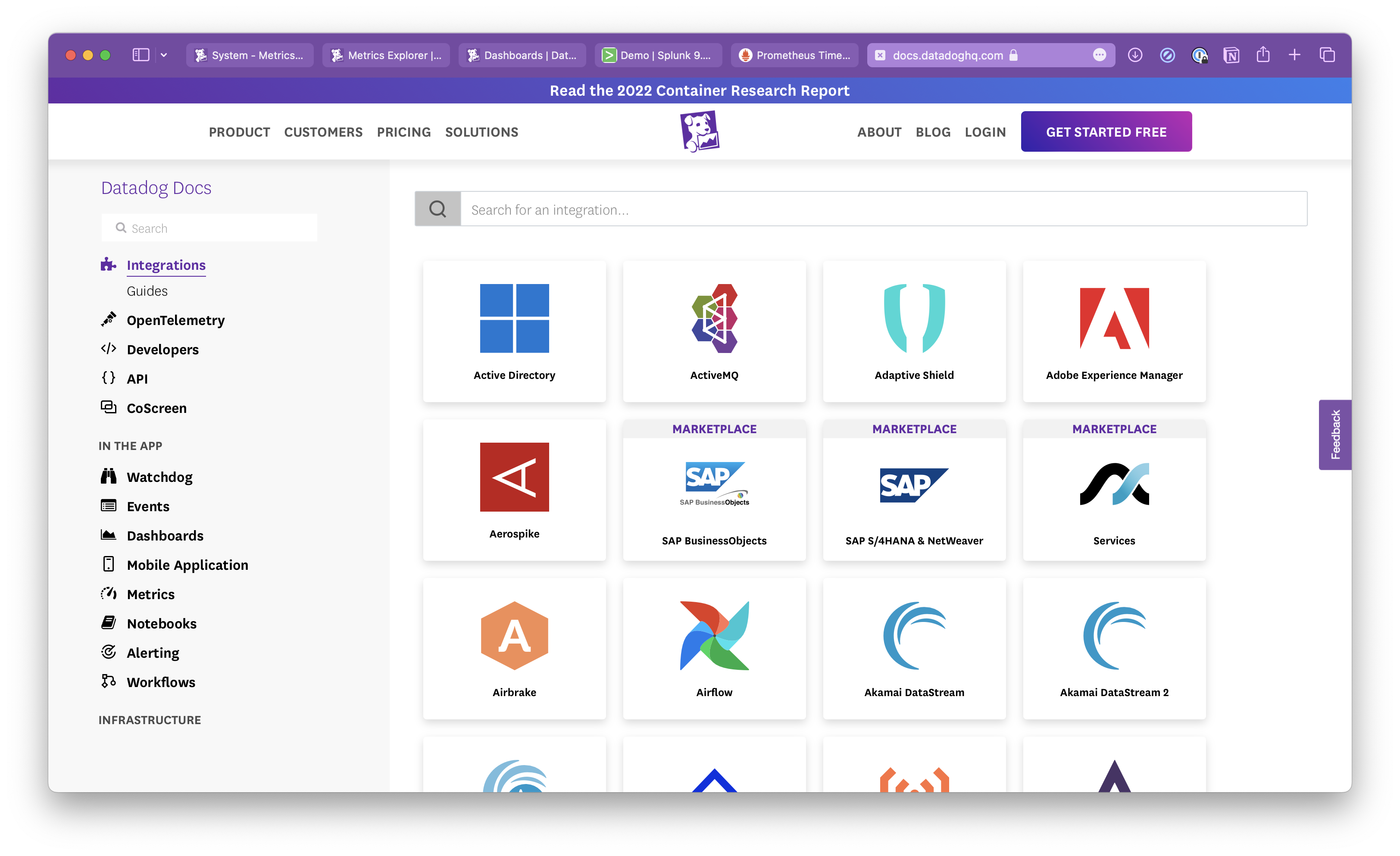Screen dimensions: 1400x856
Task: Click the Notebooks book icon
Action: click(x=109, y=623)
